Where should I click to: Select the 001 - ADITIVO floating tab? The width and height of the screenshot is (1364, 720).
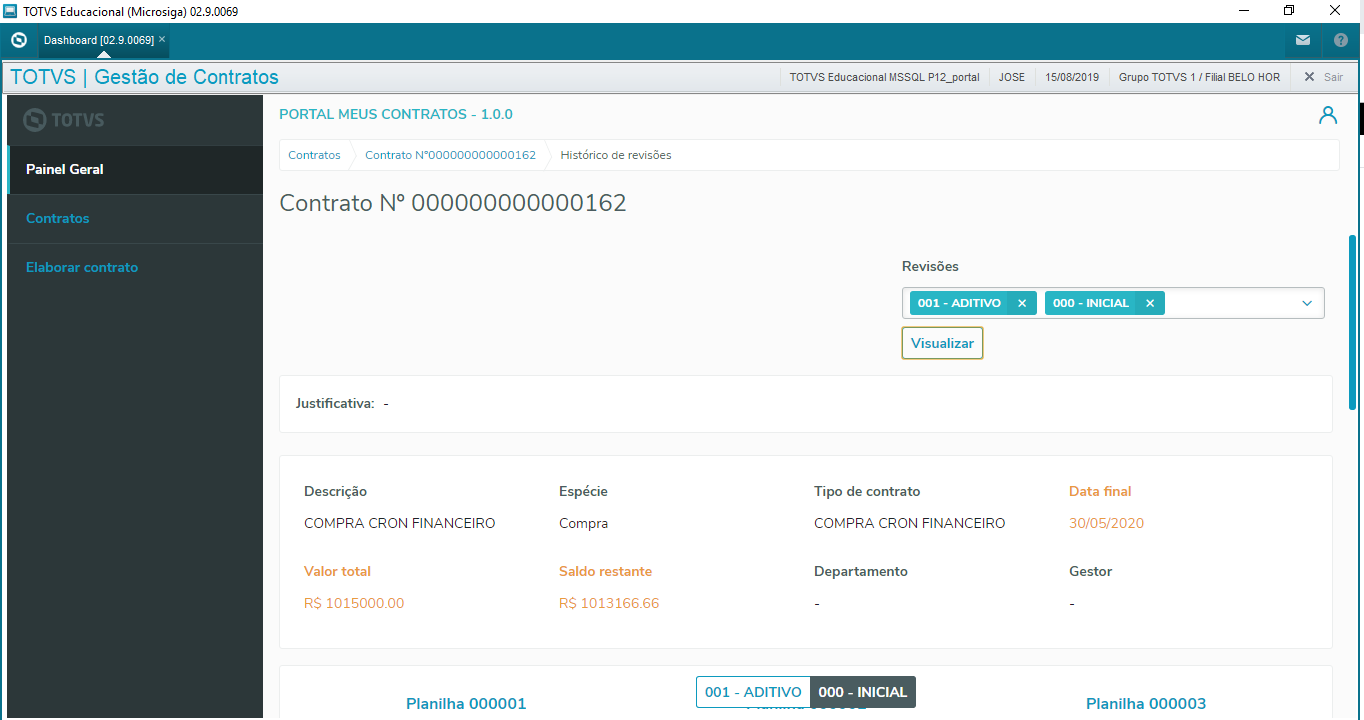click(753, 692)
